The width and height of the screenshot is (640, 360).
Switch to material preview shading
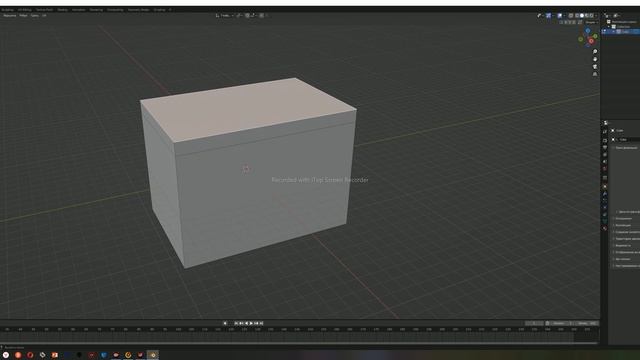pyautogui.click(x=587, y=16)
